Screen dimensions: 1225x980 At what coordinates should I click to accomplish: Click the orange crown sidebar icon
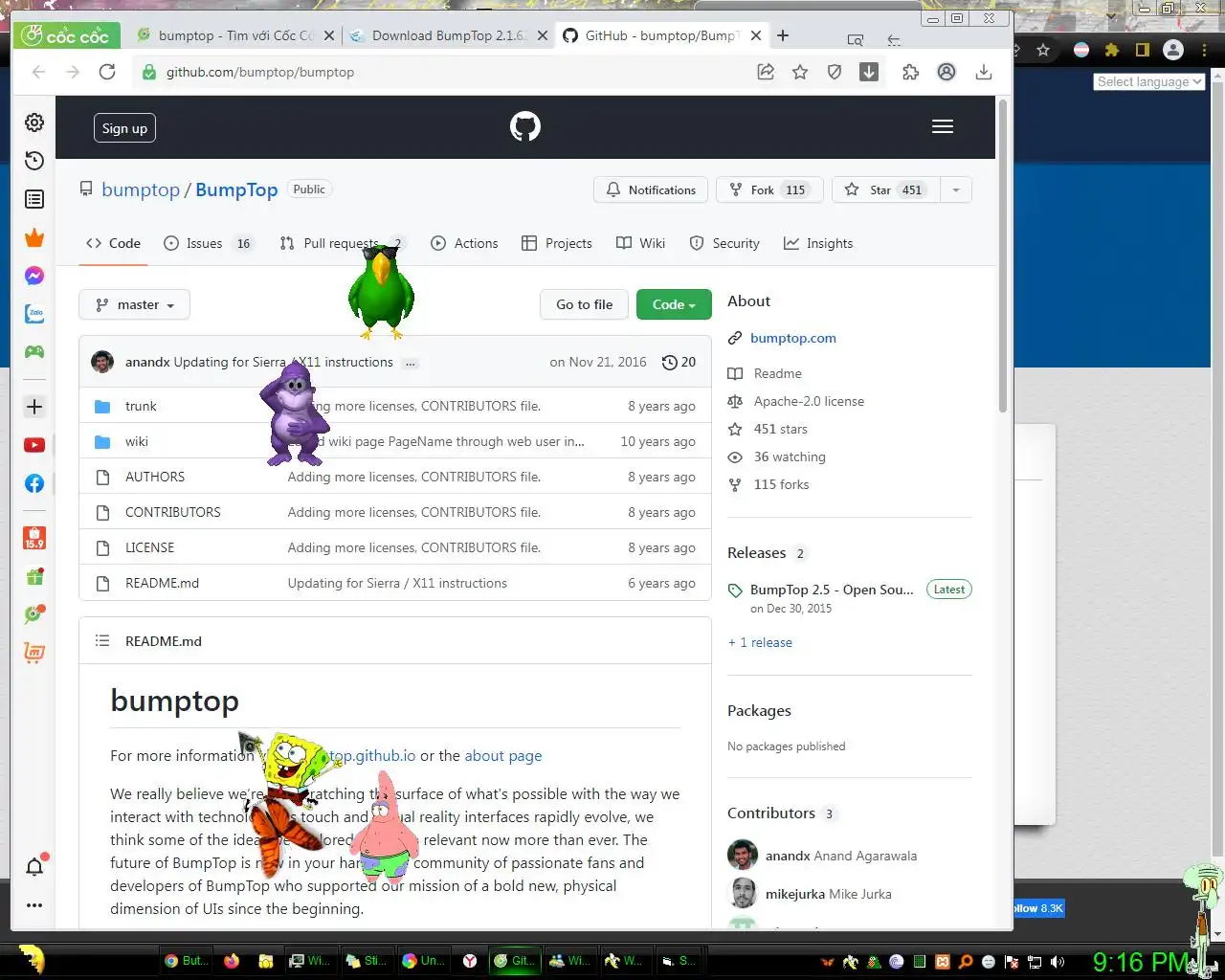point(34,237)
